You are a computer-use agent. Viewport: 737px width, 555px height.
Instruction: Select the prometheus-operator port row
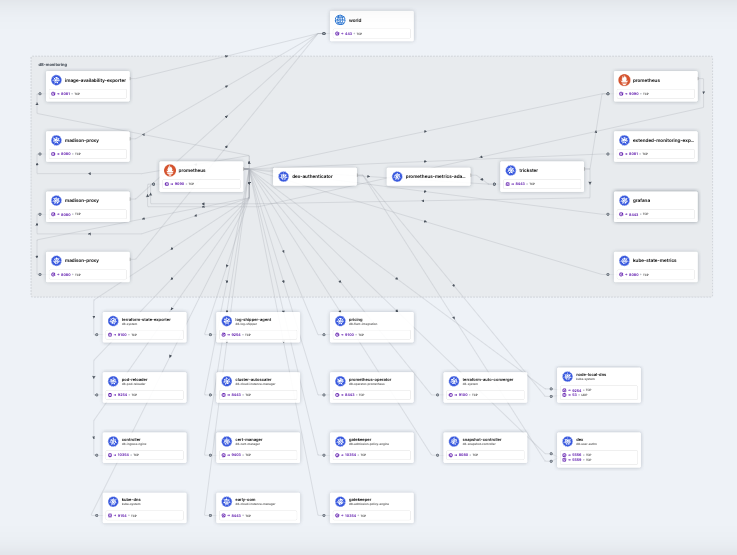(x=372, y=395)
